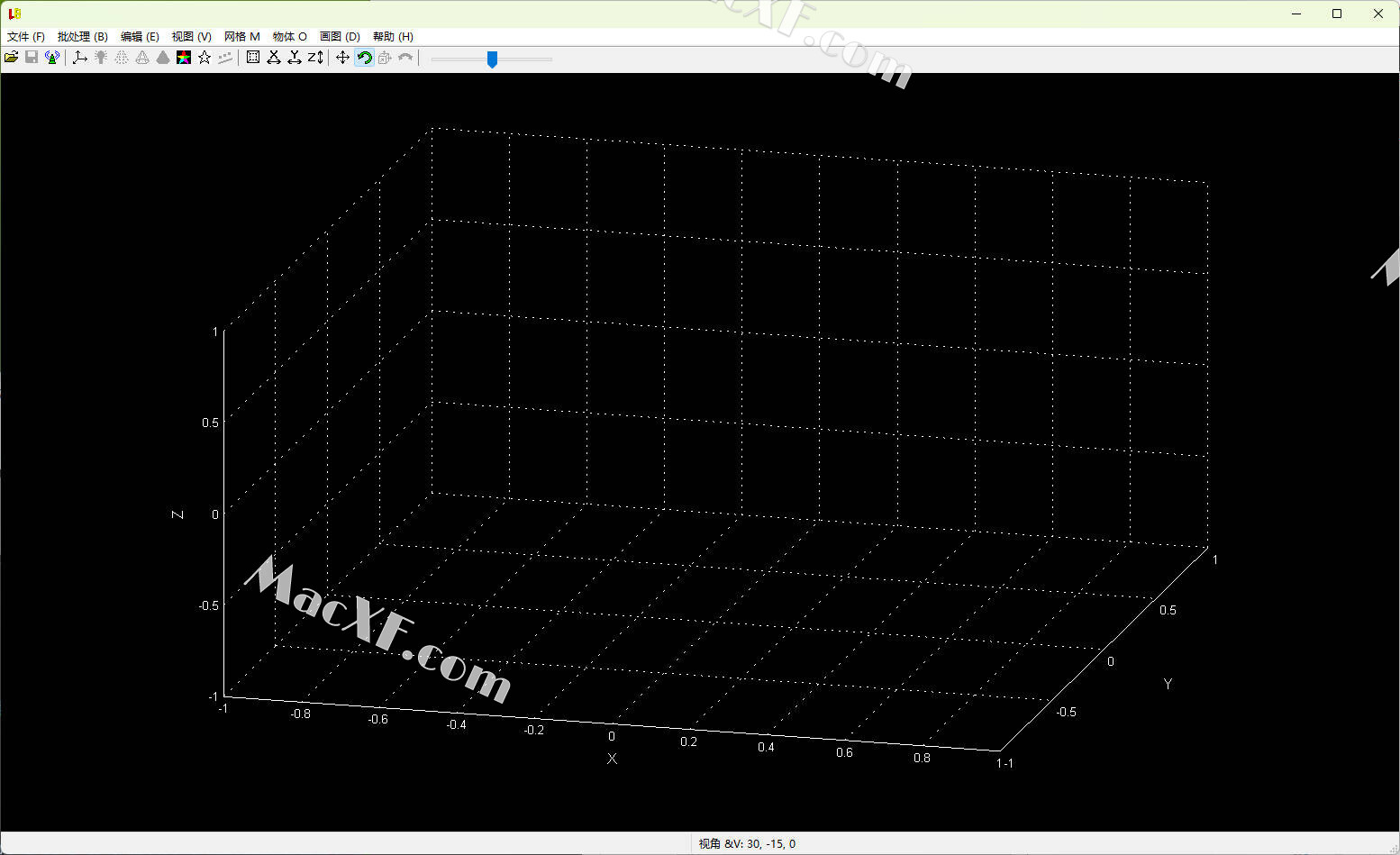Click the X axis scale icon

[x=274, y=58]
